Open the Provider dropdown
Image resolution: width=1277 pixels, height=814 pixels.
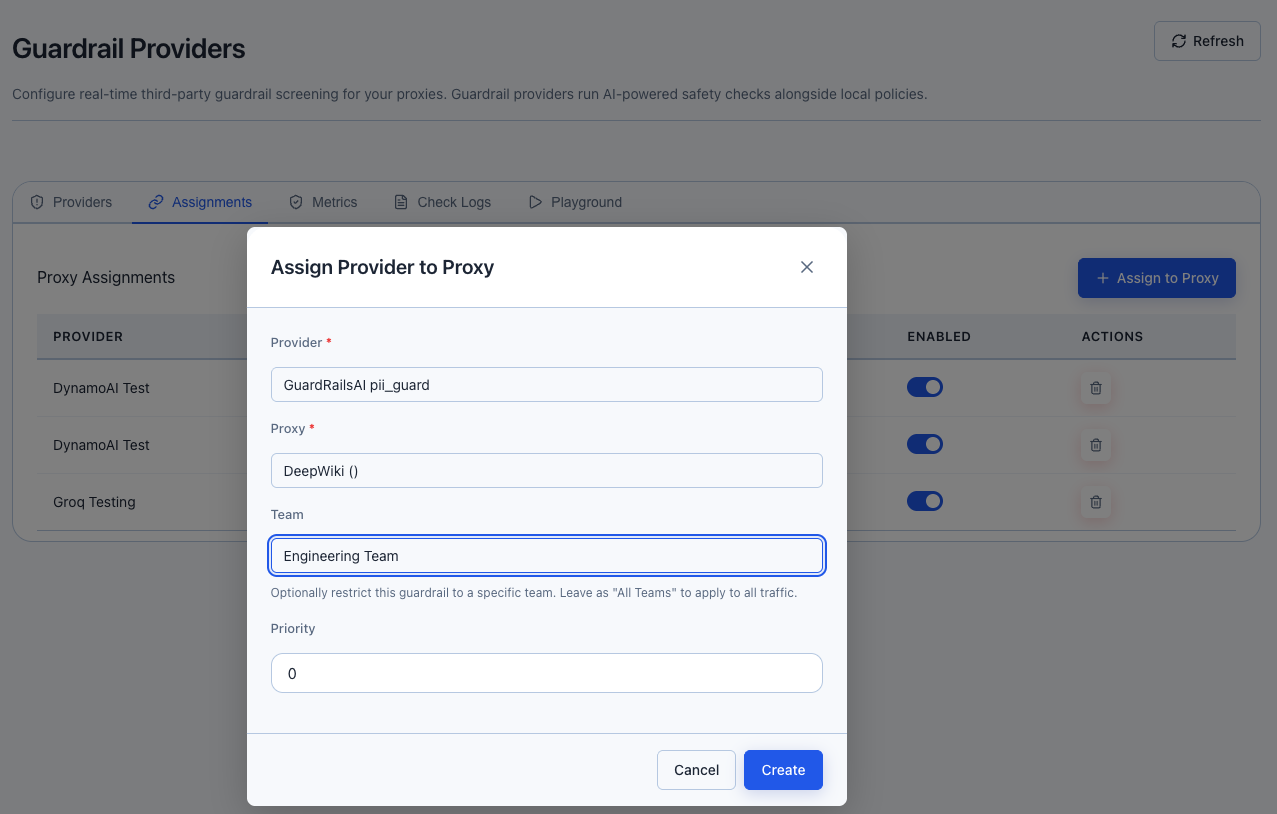(x=546, y=385)
